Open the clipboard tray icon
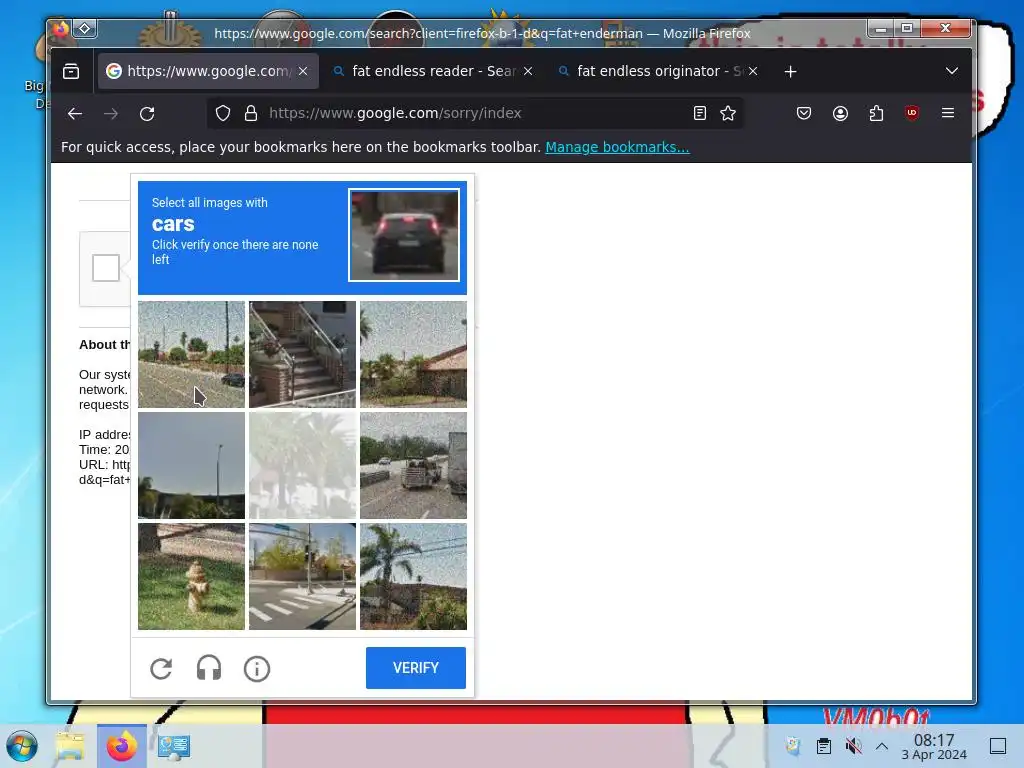 [x=824, y=746]
